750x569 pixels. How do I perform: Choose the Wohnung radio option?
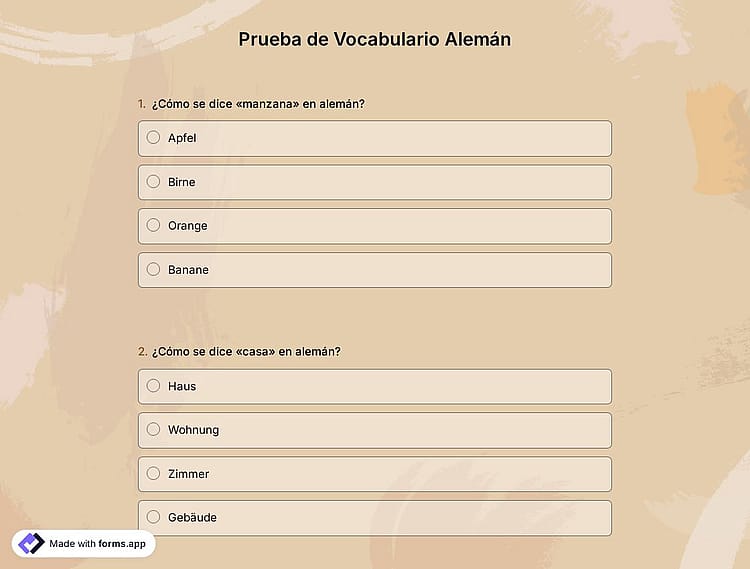[153, 429]
